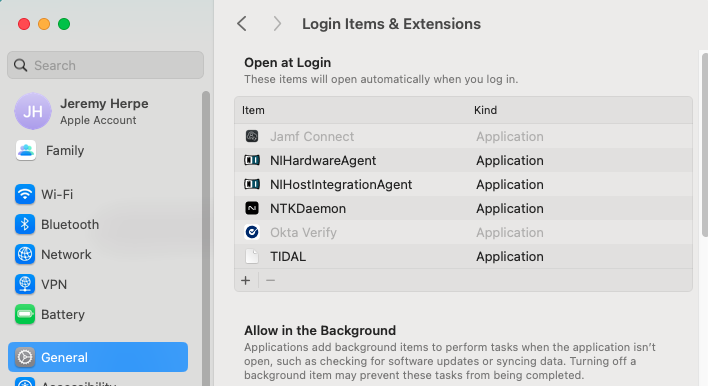
Task: Click the NIHardwareAgent app icon
Action: (252, 160)
